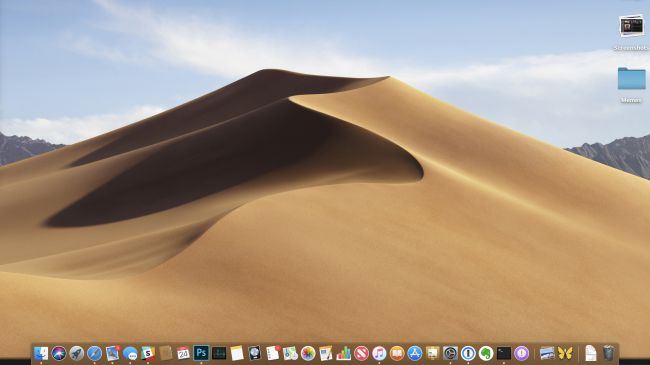This screenshot has width=650, height=365.
Task: Open 1Password icon in Dock
Action: point(468,353)
